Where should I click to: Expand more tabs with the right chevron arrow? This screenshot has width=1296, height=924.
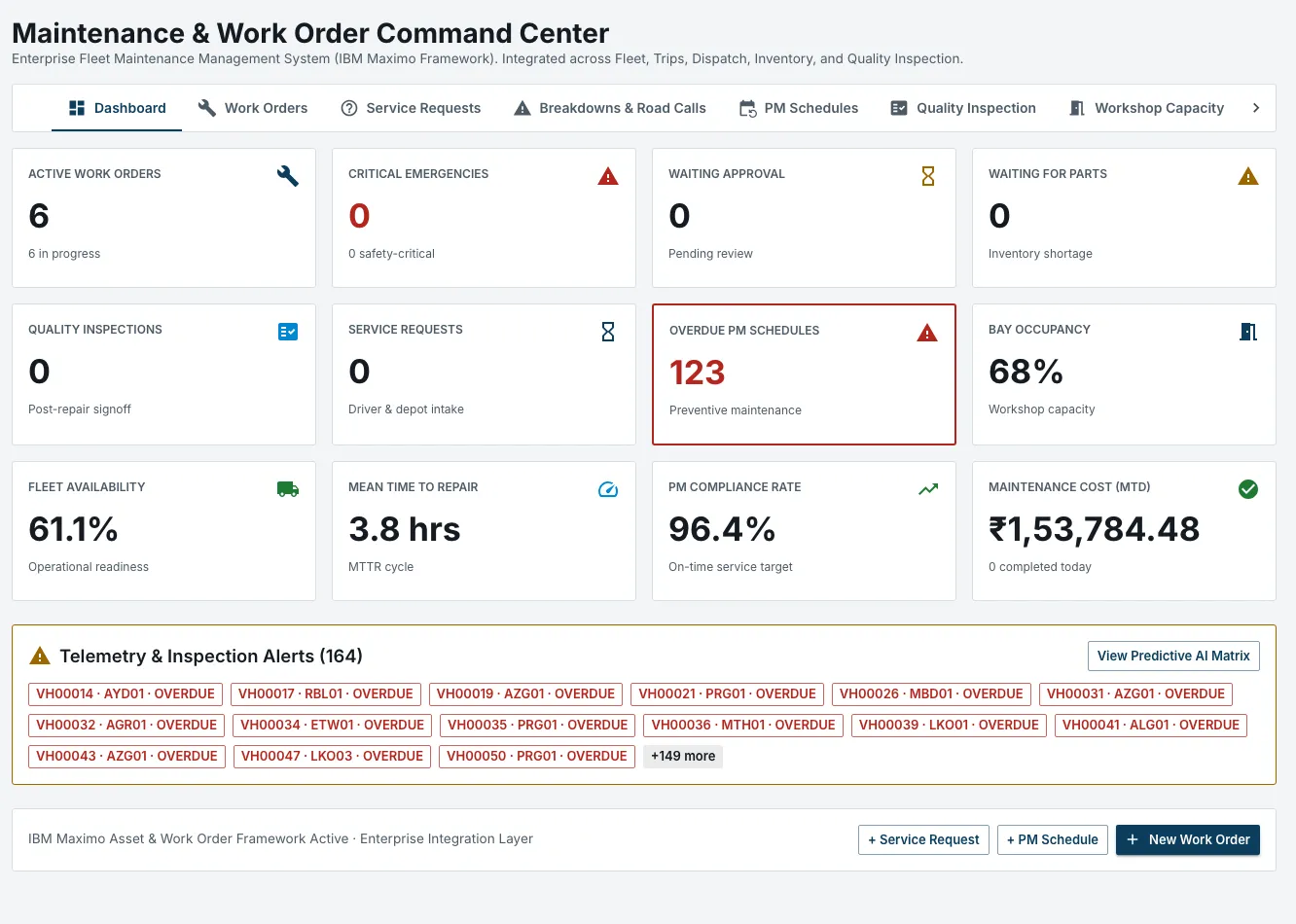[1256, 108]
